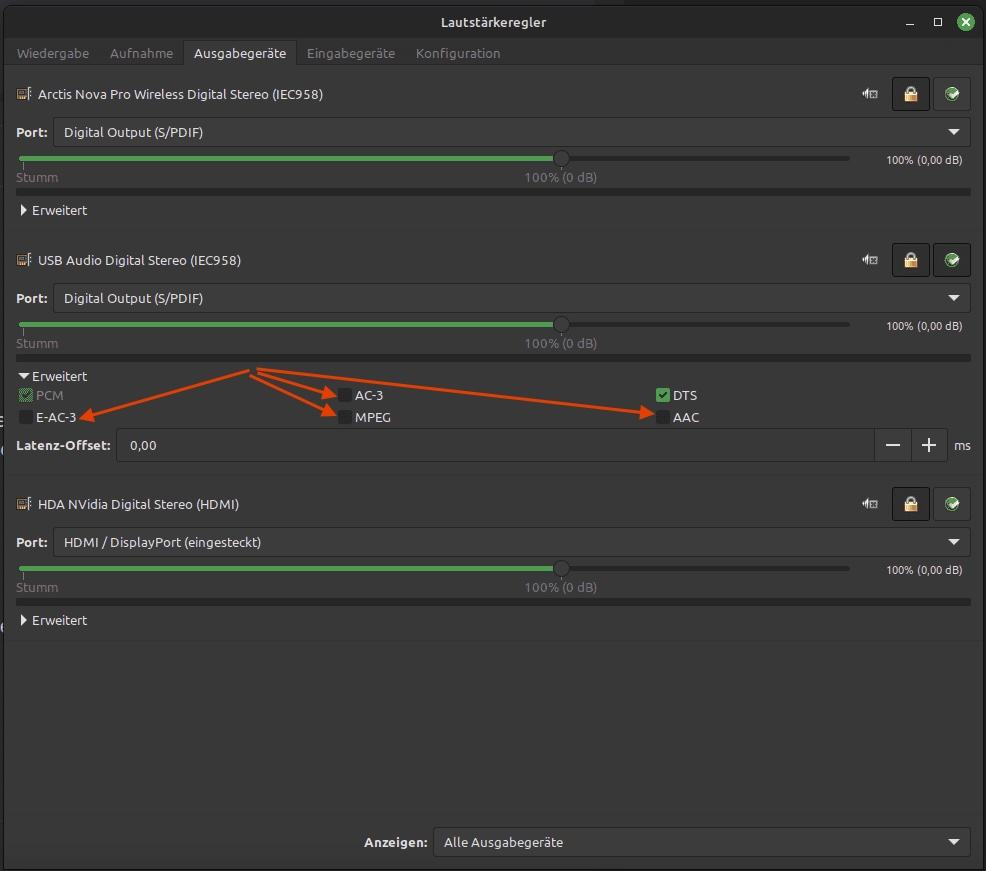Maximize the Lautstärkeregler window
Viewport: 986px width, 871px height.
tap(938, 23)
